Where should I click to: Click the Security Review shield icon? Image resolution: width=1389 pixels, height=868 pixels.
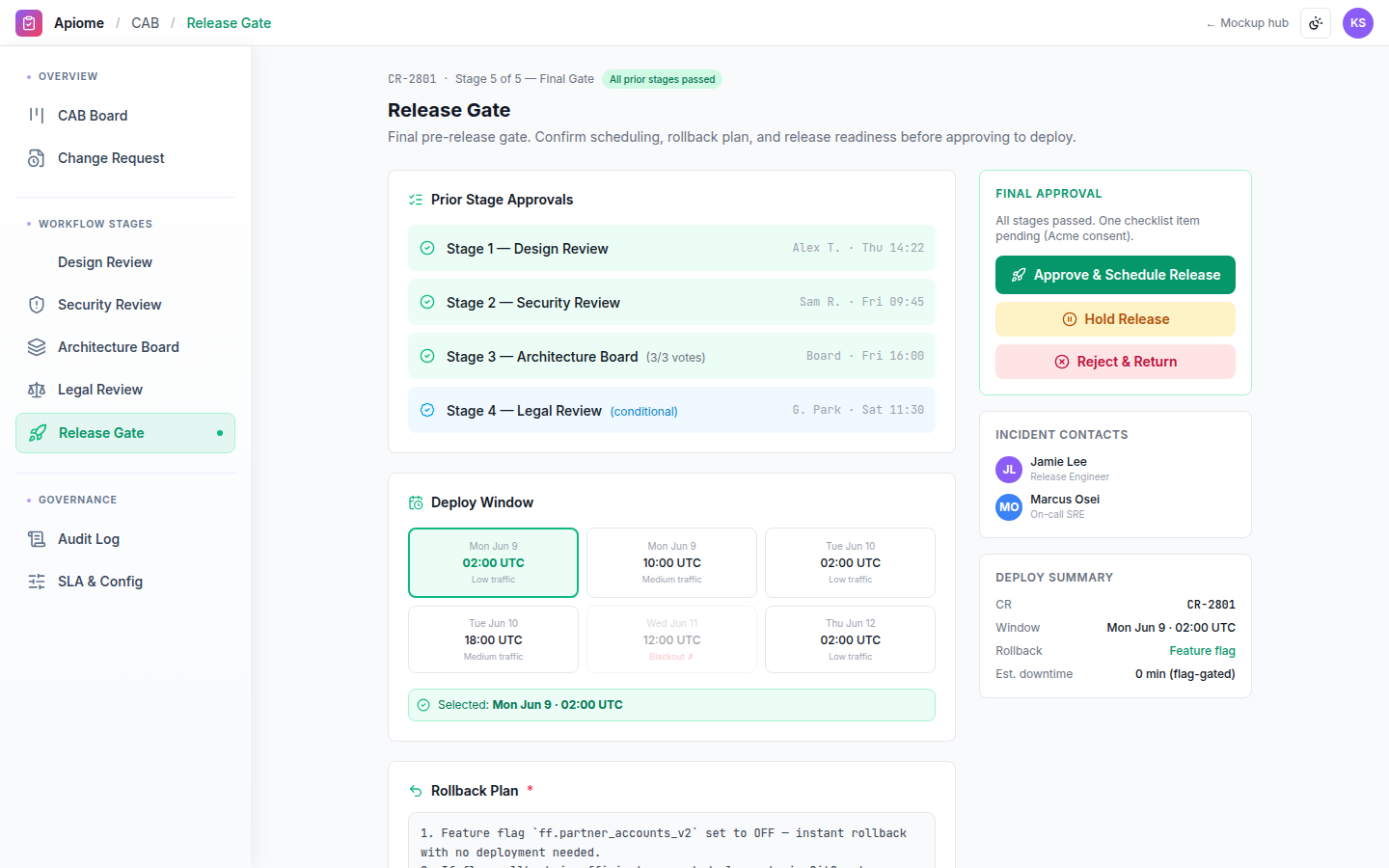pyautogui.click(x=37, y=305)
